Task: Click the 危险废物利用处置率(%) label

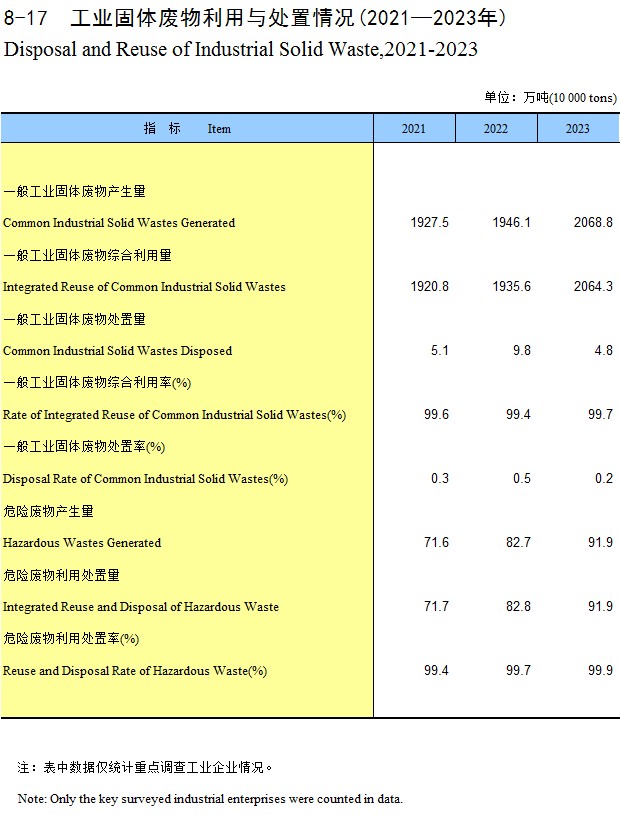Action: pos(71,638)
